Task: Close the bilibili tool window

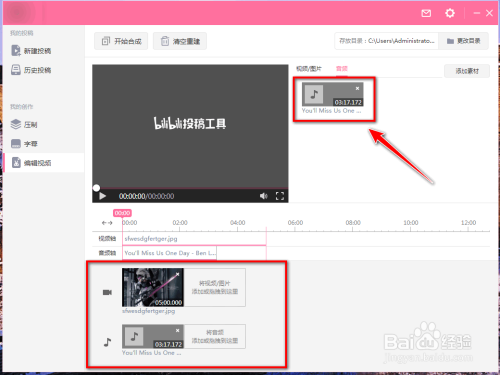Action: (x=489, y=13)
